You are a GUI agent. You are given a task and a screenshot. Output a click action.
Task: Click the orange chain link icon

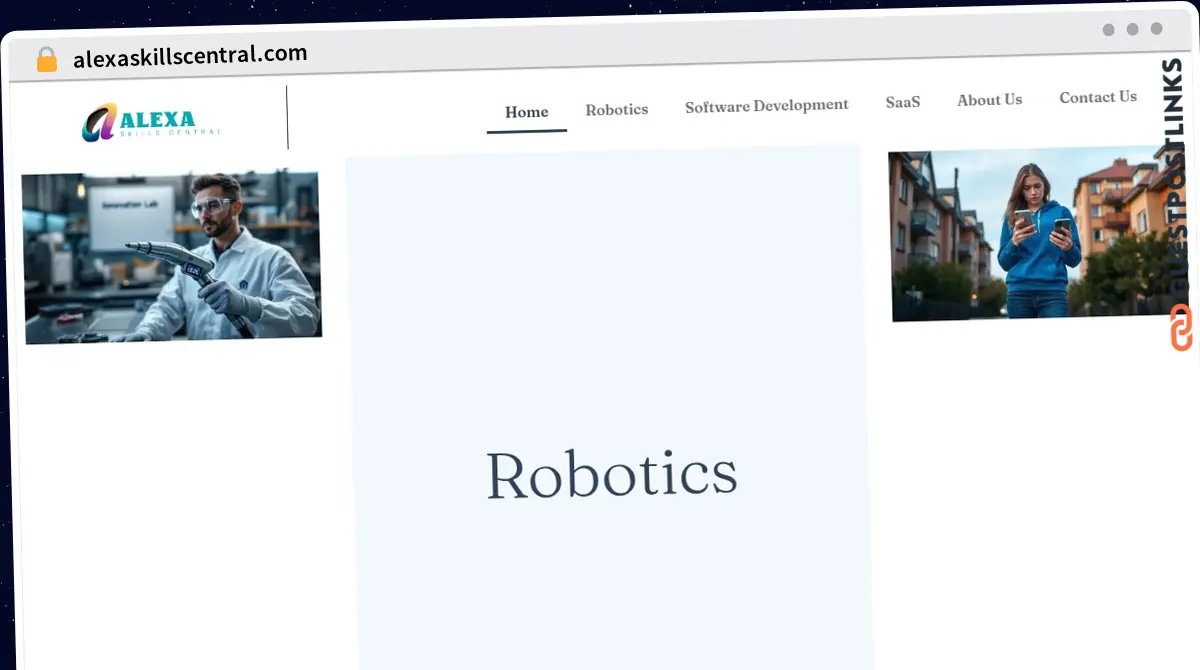click(1181, 327)
